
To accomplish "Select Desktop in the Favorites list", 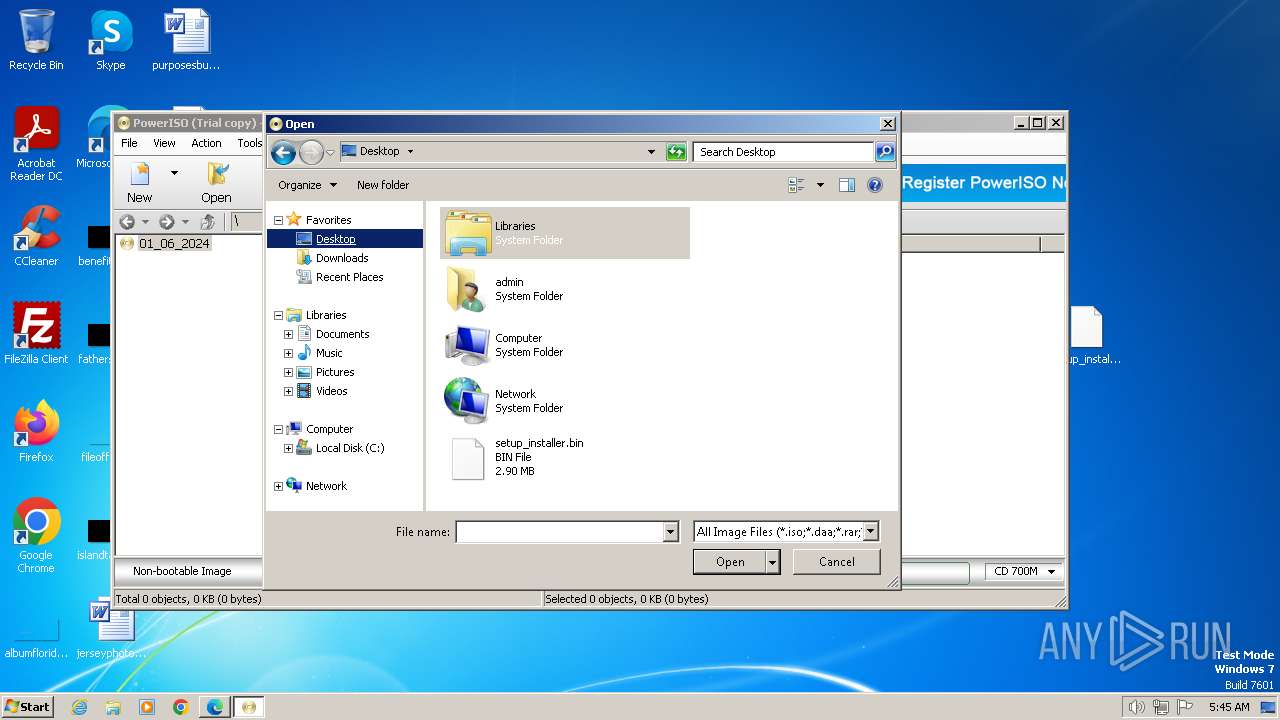I will pos(336,239).
